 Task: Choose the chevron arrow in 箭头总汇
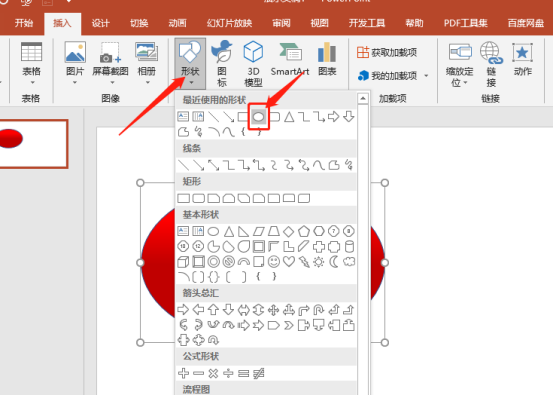(289, 325)
